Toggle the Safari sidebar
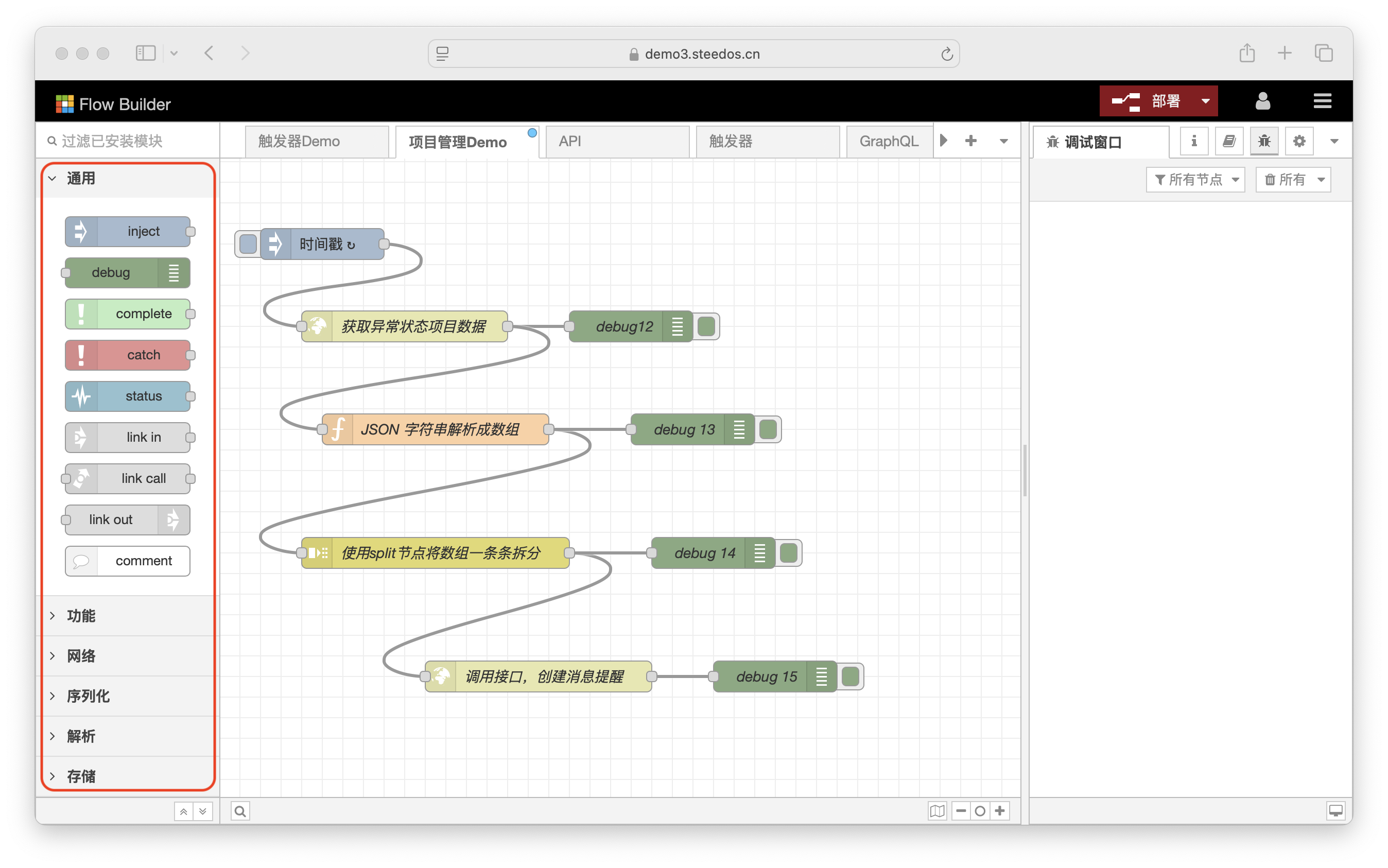The image size is (1388, 868). click(146, 53)
